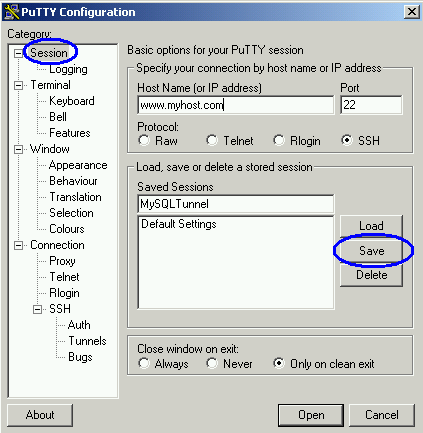
Task: Save the MySQLTunnel session
Action: [x=371, y=251]
